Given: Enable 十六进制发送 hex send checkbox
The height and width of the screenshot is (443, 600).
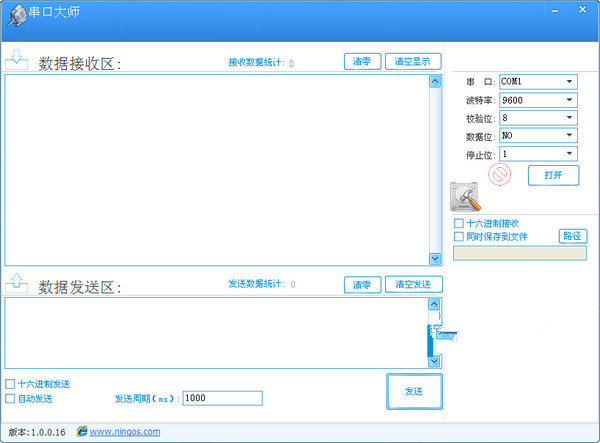Looking at the screenshot, I should point(11,384).
